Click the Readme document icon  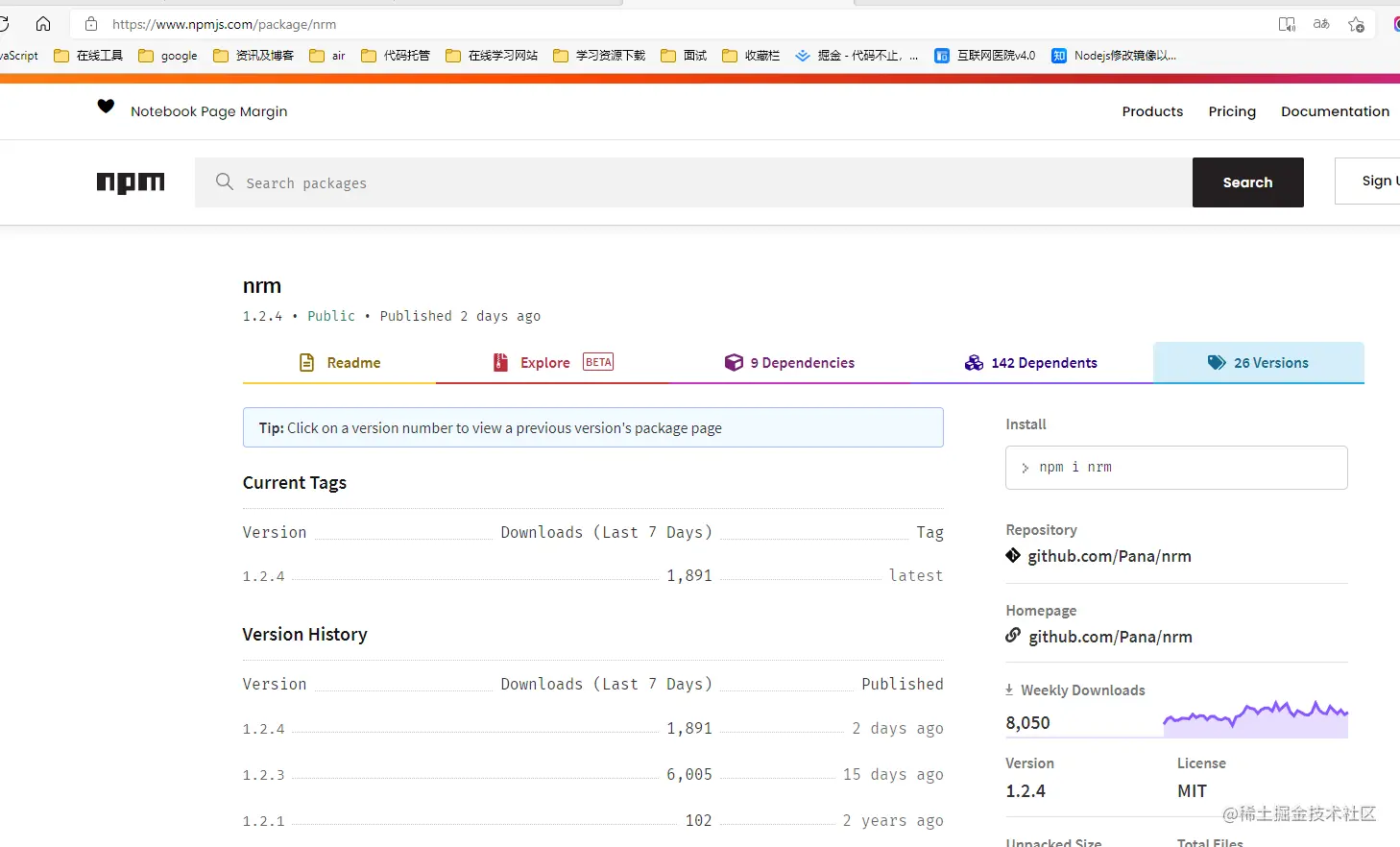307,362
